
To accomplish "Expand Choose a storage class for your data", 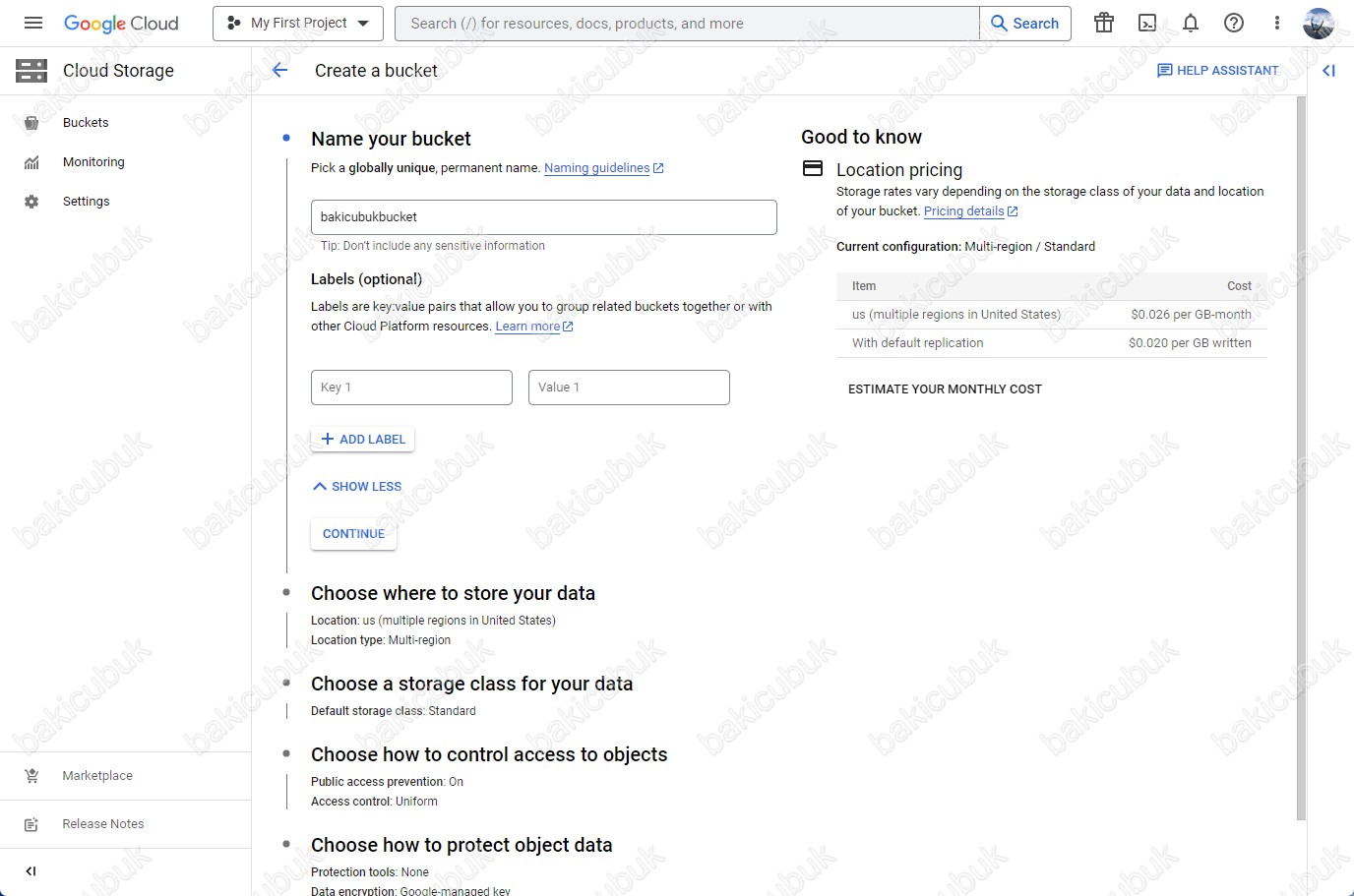I will [471, 684].
